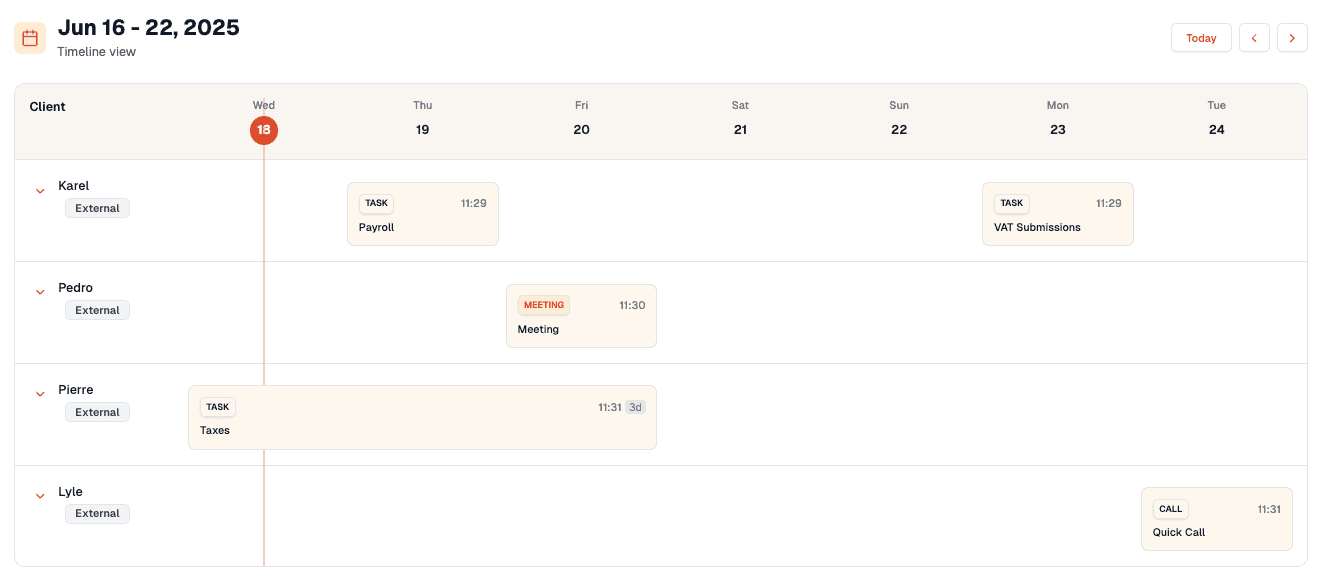Click the External tag under Pedro
This screenshot has height=576, width=1318.
pyautogui.click(x=97, y=310)
